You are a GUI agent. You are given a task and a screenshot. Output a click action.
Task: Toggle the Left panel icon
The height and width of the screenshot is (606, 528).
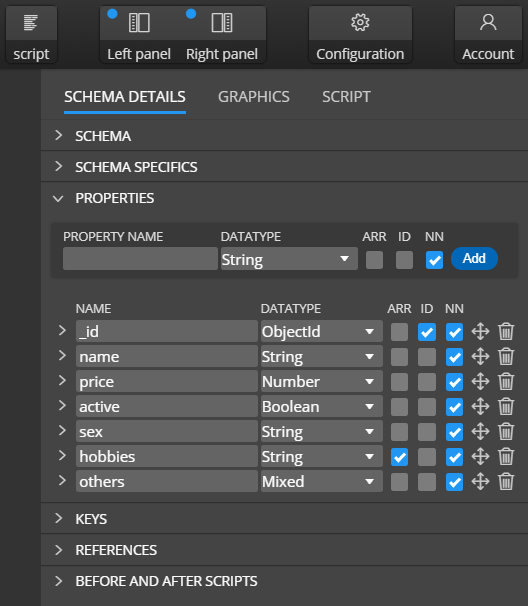point(139,22)
